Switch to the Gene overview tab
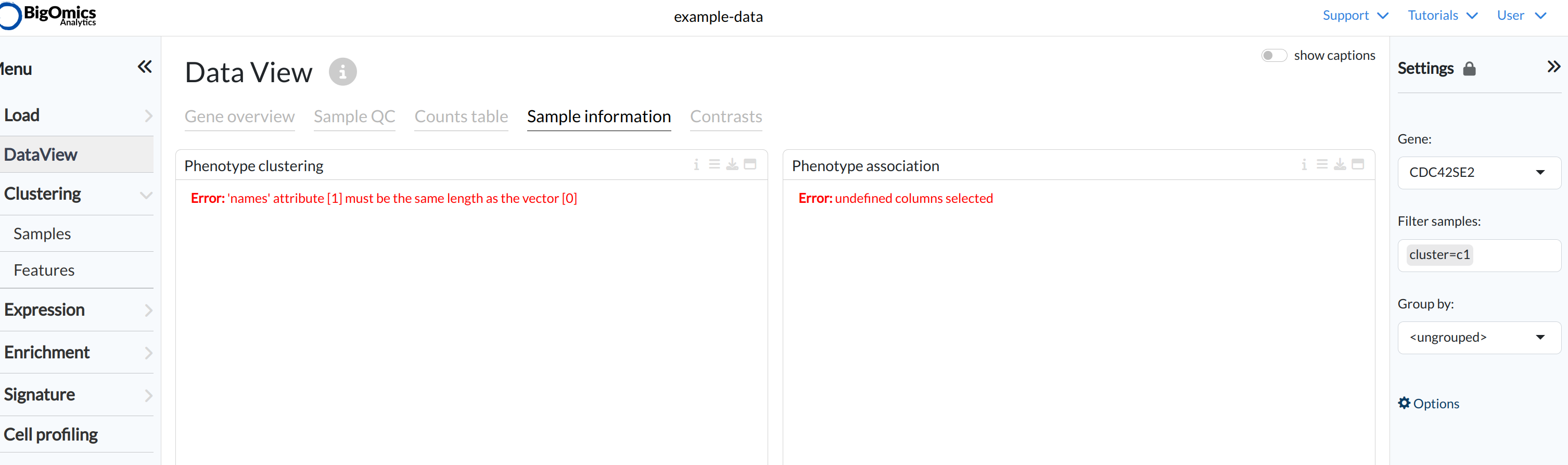Image resolution: width=1568 pixels, height=465 pixels. pos(239,117)
